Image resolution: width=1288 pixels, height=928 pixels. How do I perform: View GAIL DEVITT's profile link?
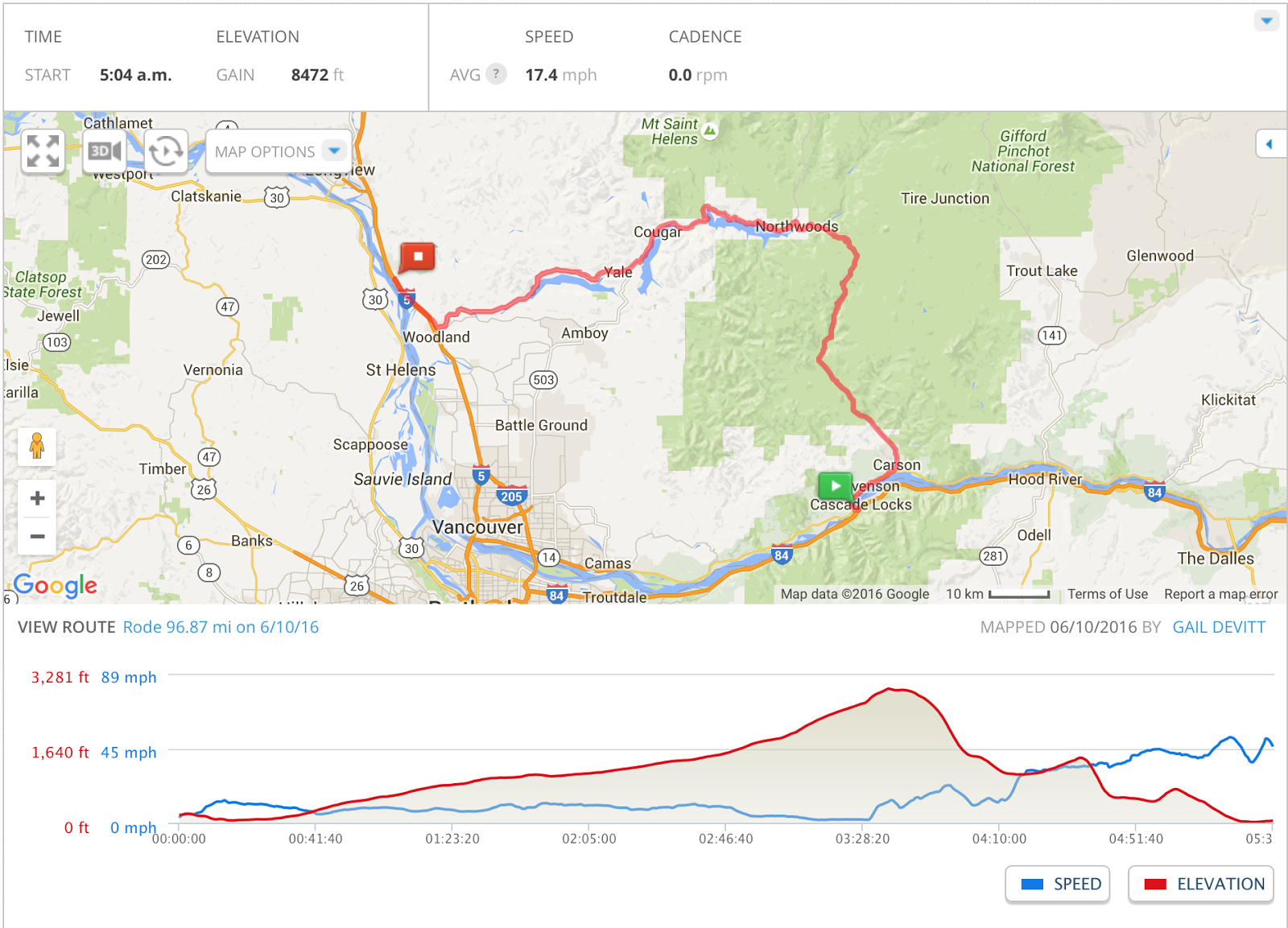(1218, 627)
